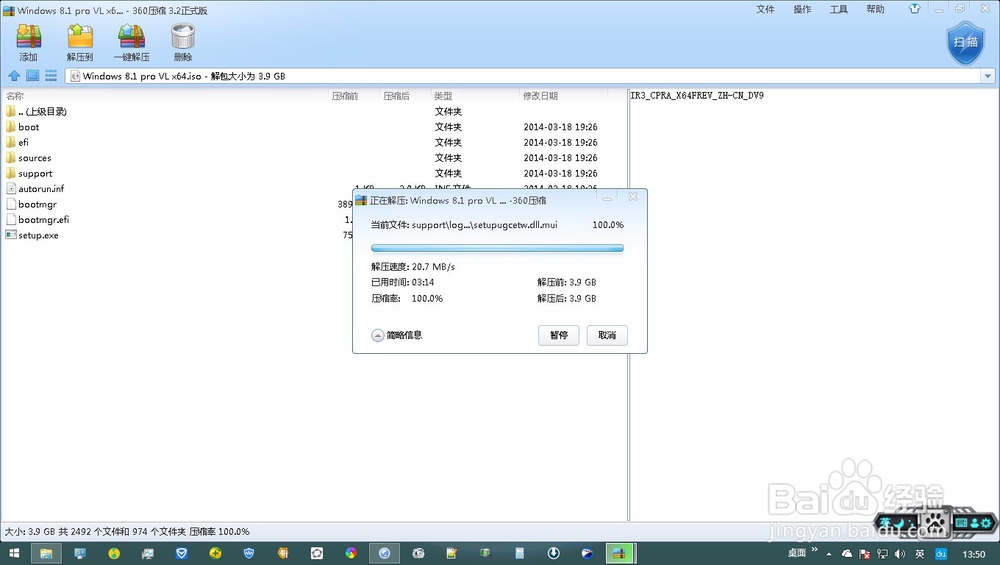Click the 13:50 taskbar clock
1000x565 pixels.
pyautogui.click(x=974, y=554)
